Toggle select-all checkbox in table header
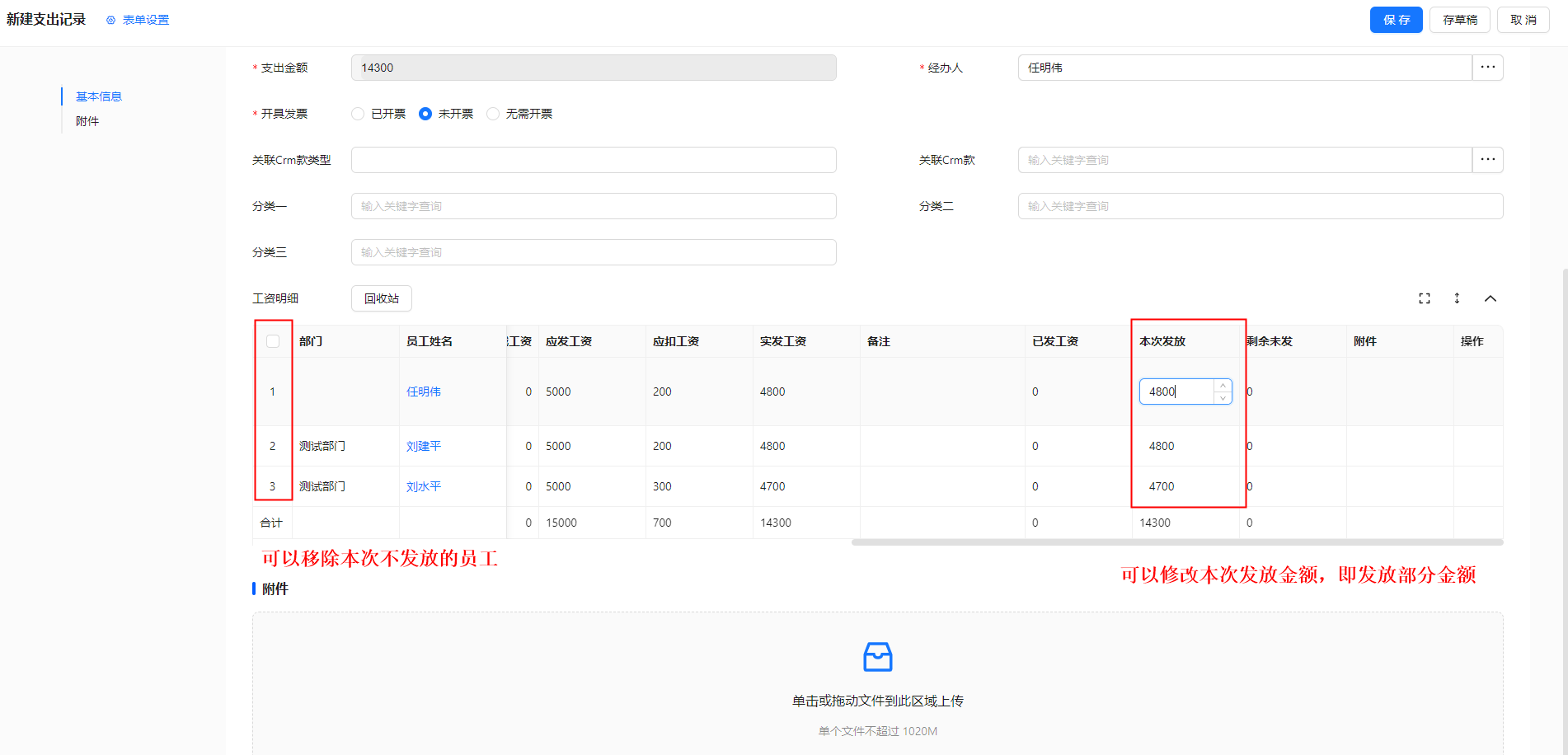 (273, 341)
